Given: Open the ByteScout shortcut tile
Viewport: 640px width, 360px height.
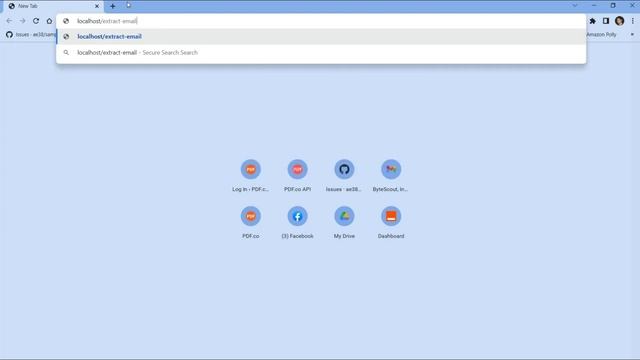Looking at the screenshot, I should click(x=391, y=176).
